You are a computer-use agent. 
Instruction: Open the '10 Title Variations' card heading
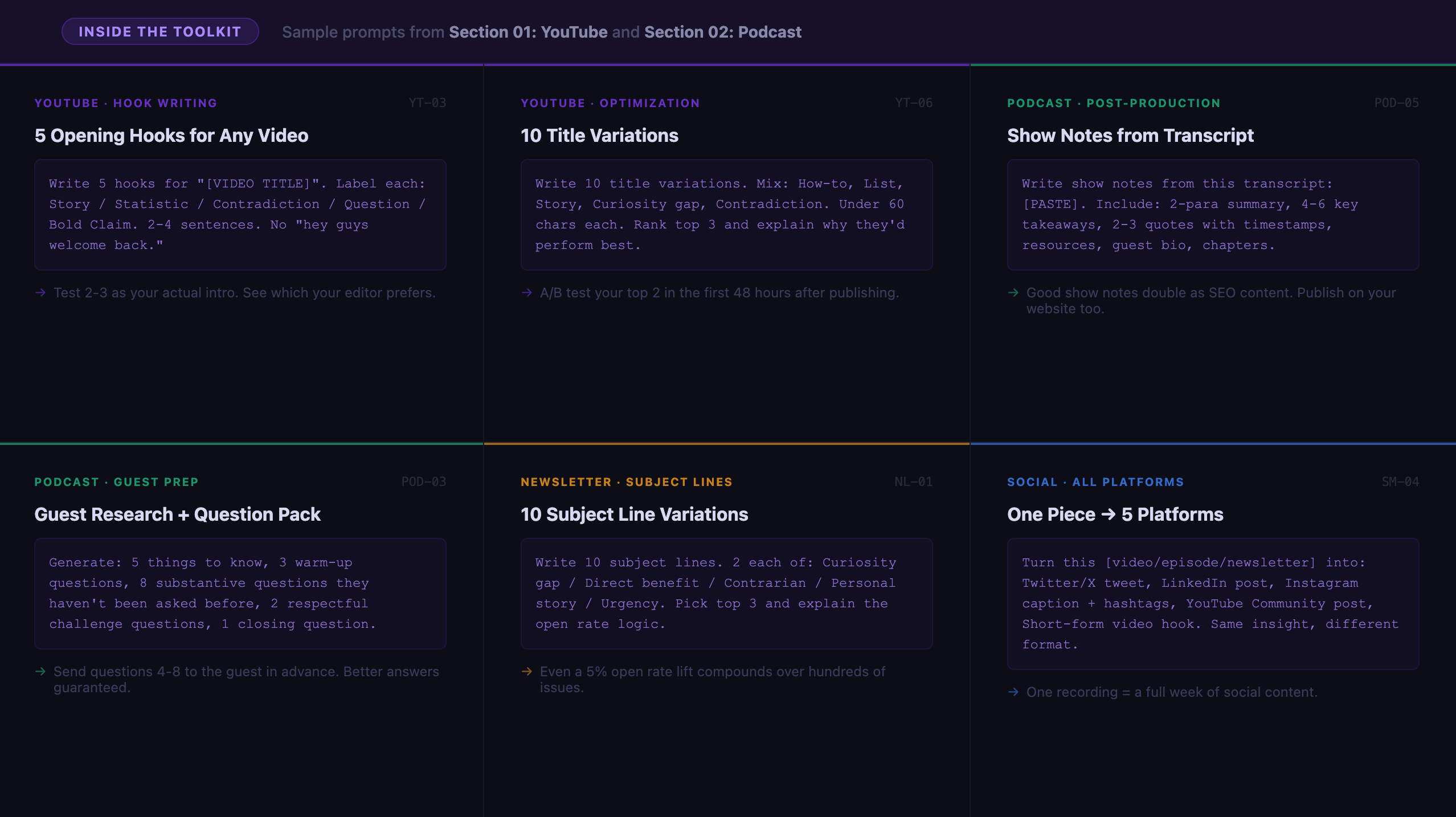pyautogui.click(x=599, y=136)
